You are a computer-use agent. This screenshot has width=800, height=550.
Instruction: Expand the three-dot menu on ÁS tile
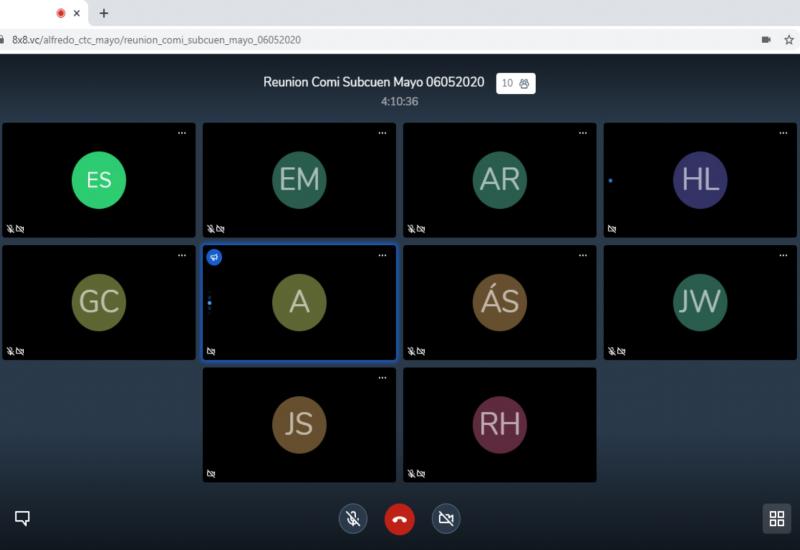pos(583,256)
